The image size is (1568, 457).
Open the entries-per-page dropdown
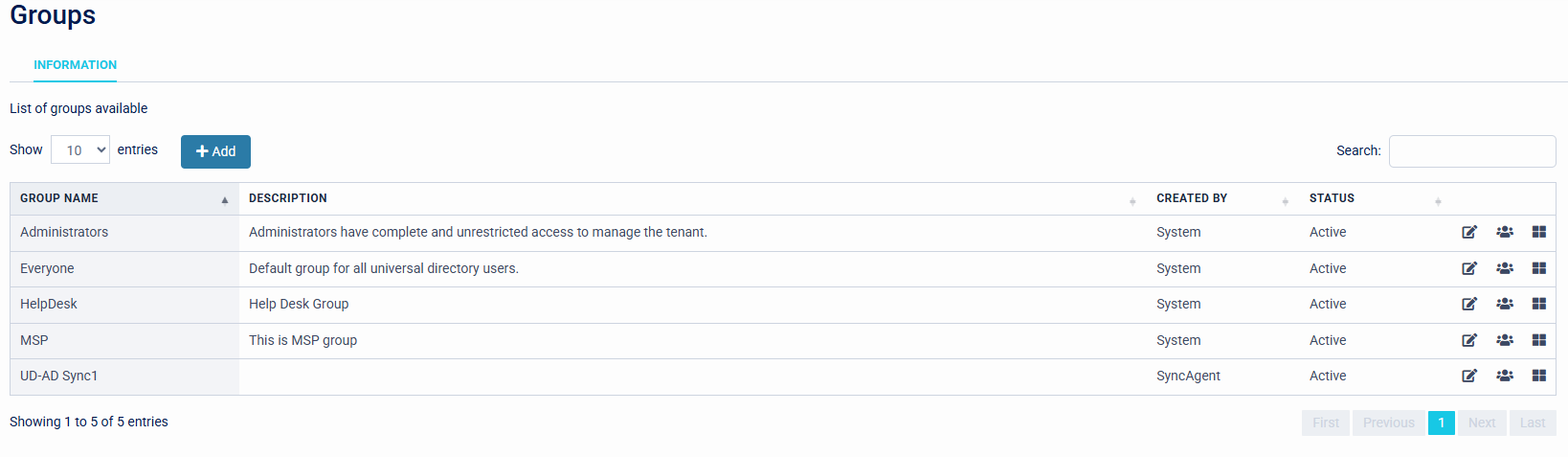(x=80, y=150)
